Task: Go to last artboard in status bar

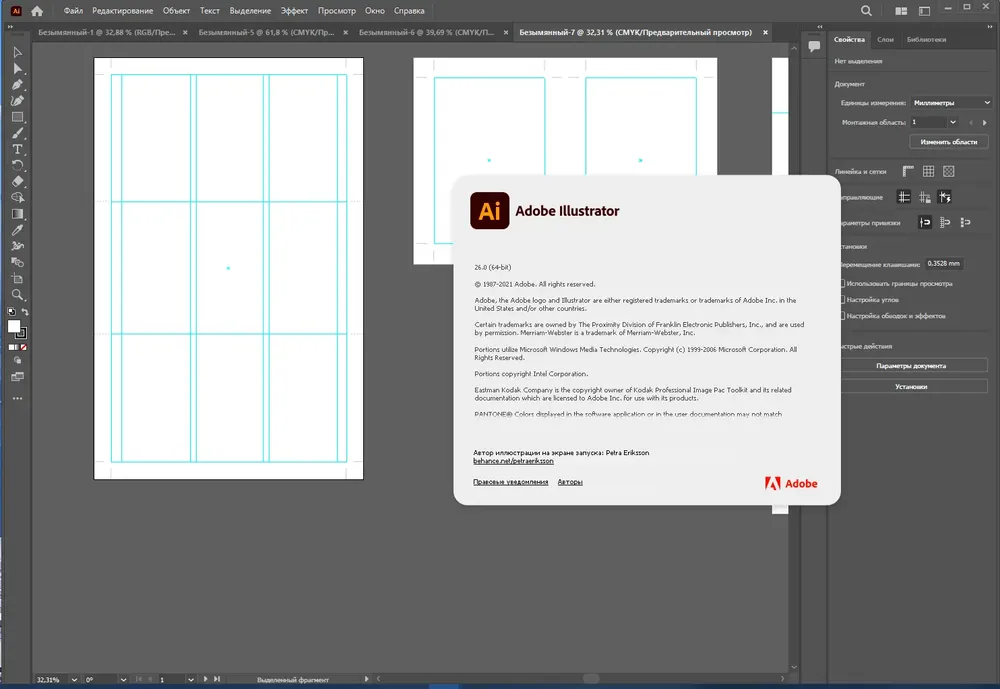Action: tap(217, 679)
